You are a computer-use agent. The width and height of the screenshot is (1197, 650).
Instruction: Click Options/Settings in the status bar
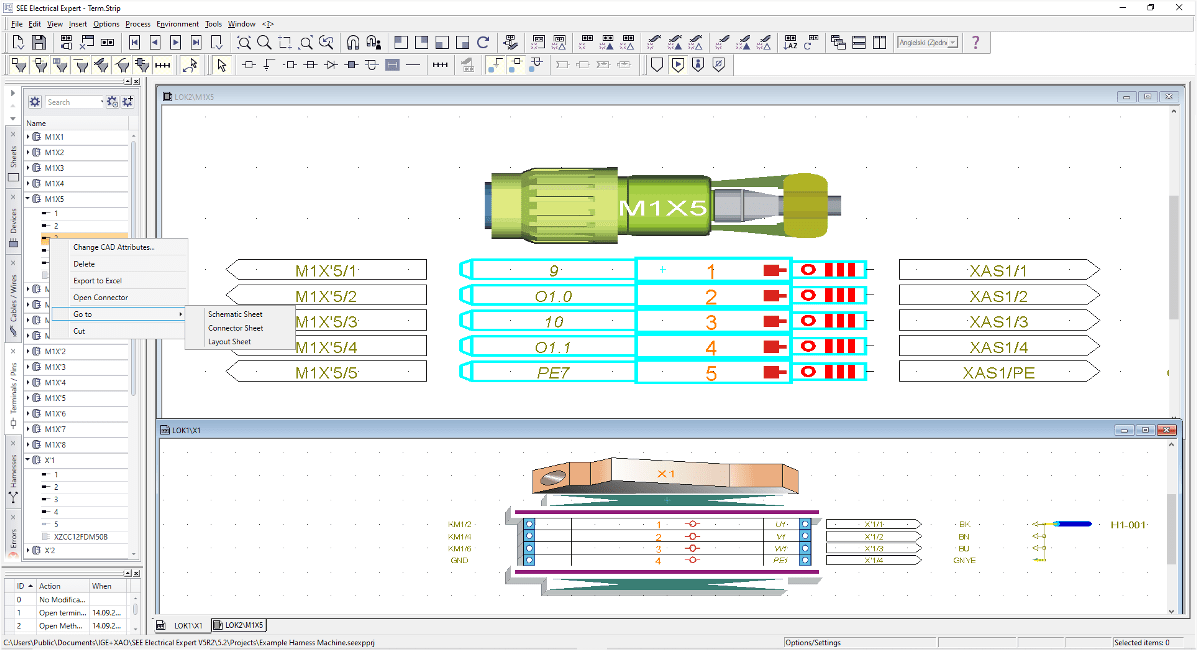(813, 642)
